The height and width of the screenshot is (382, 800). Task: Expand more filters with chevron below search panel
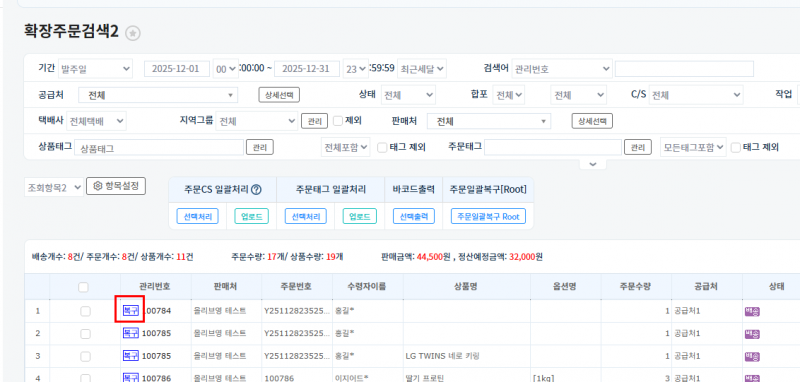tap(592, 164)
